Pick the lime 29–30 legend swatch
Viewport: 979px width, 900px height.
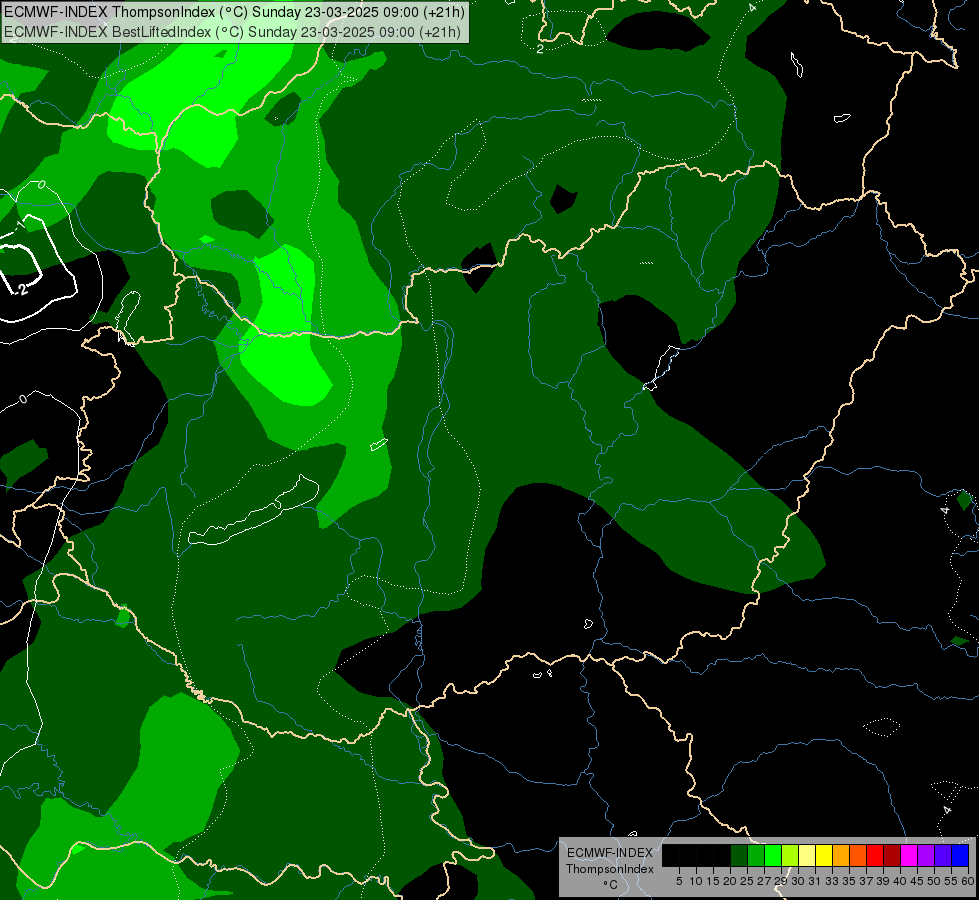(x=789, y=855)
